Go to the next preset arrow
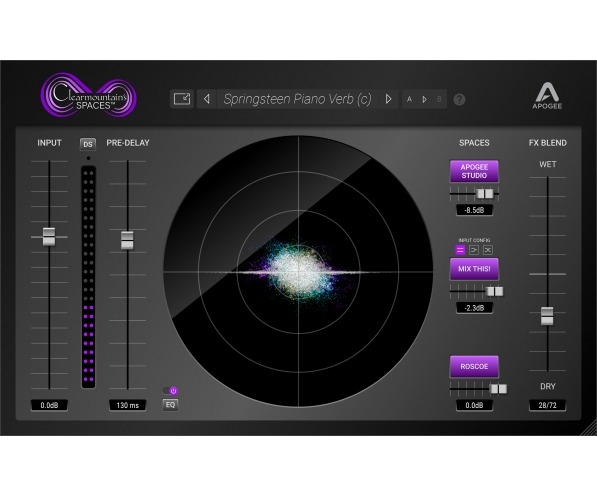The image size is (597, 497). pos(388,99)
